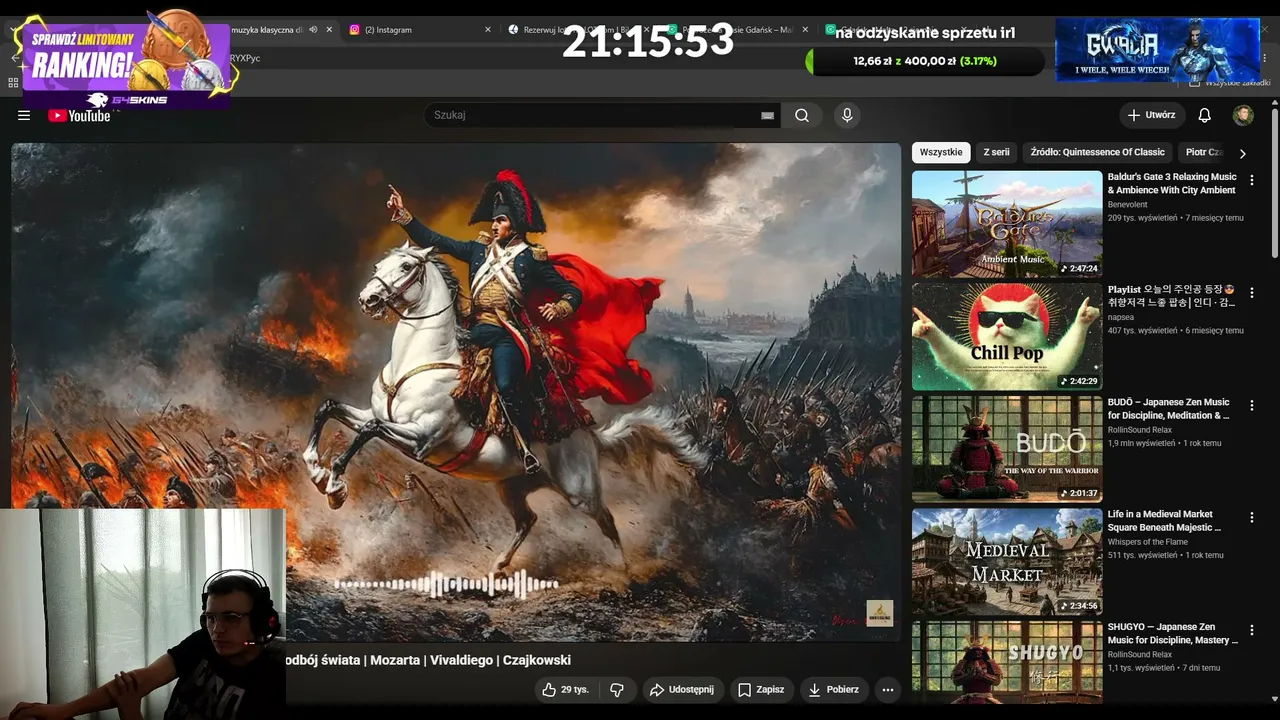
Task: Open options for BUDŌ Japanese Zen video
Action: pyautogui.click(x=1251, y=405)
